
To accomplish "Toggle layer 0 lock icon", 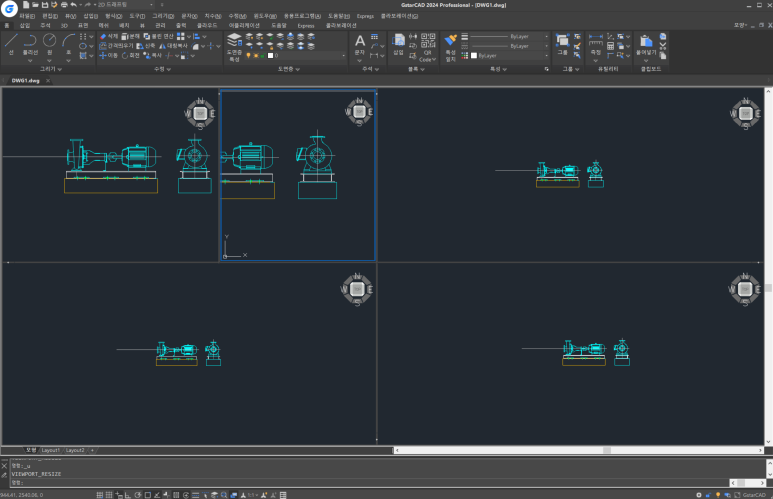I will (262, 56).
